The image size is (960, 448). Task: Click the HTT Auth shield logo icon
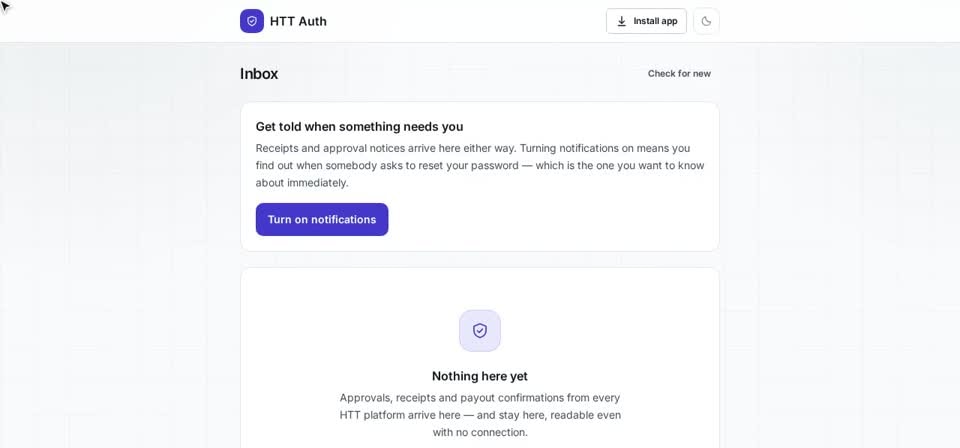tap(252, 21)
